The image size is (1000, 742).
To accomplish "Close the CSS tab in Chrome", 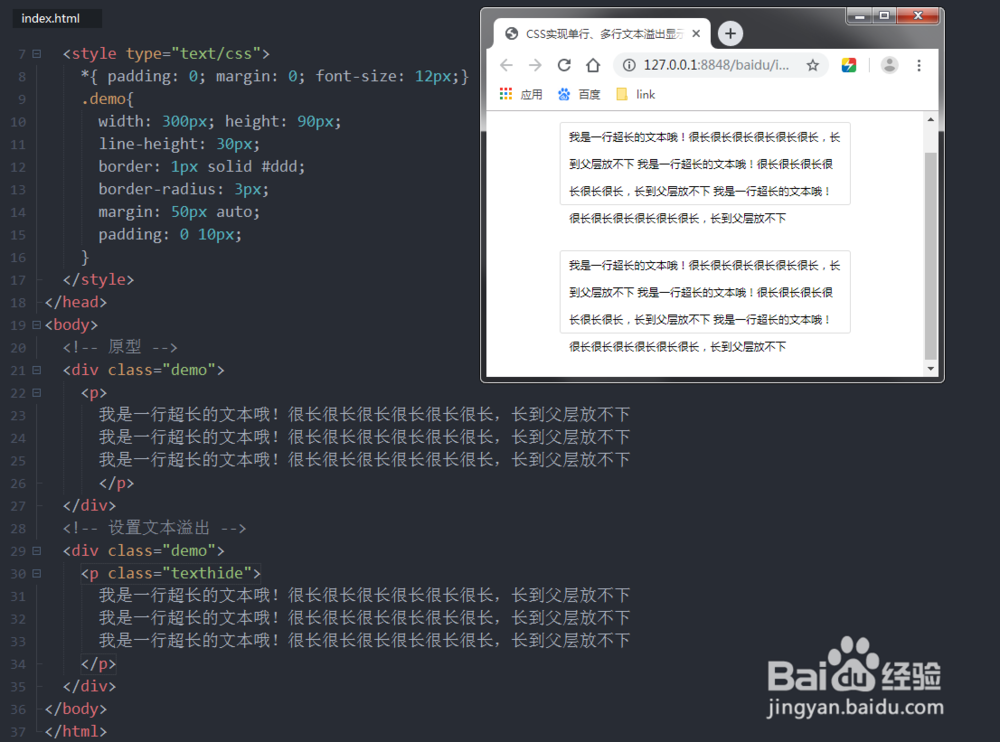I will tap(696, 33).
